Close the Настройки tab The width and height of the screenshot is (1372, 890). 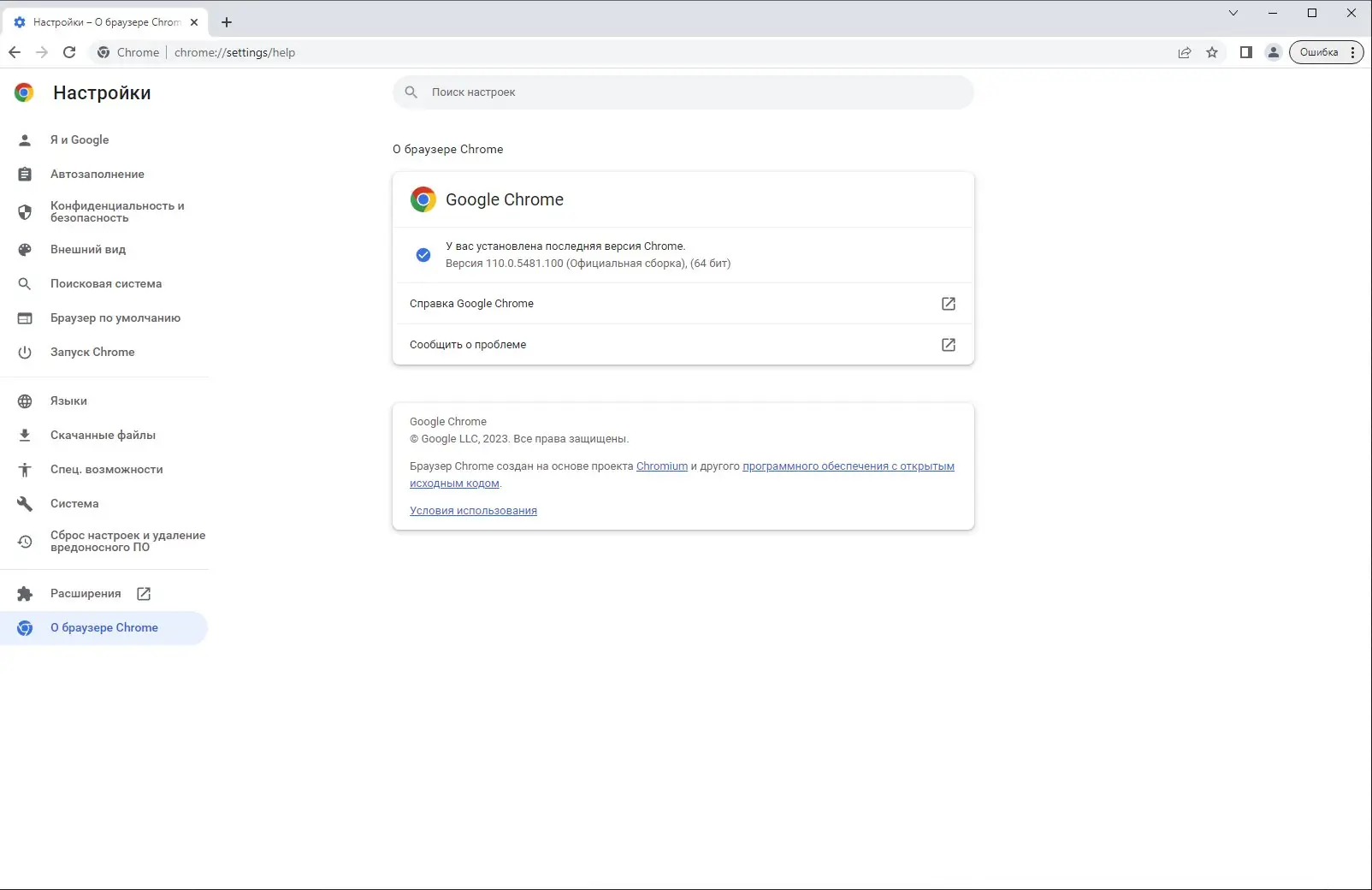[194, 22]
